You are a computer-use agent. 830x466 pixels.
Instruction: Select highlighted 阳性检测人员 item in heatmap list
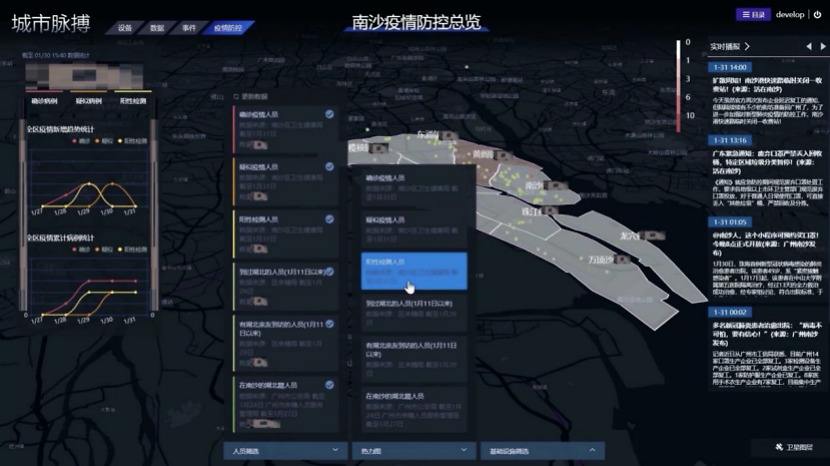pos(413,268)
